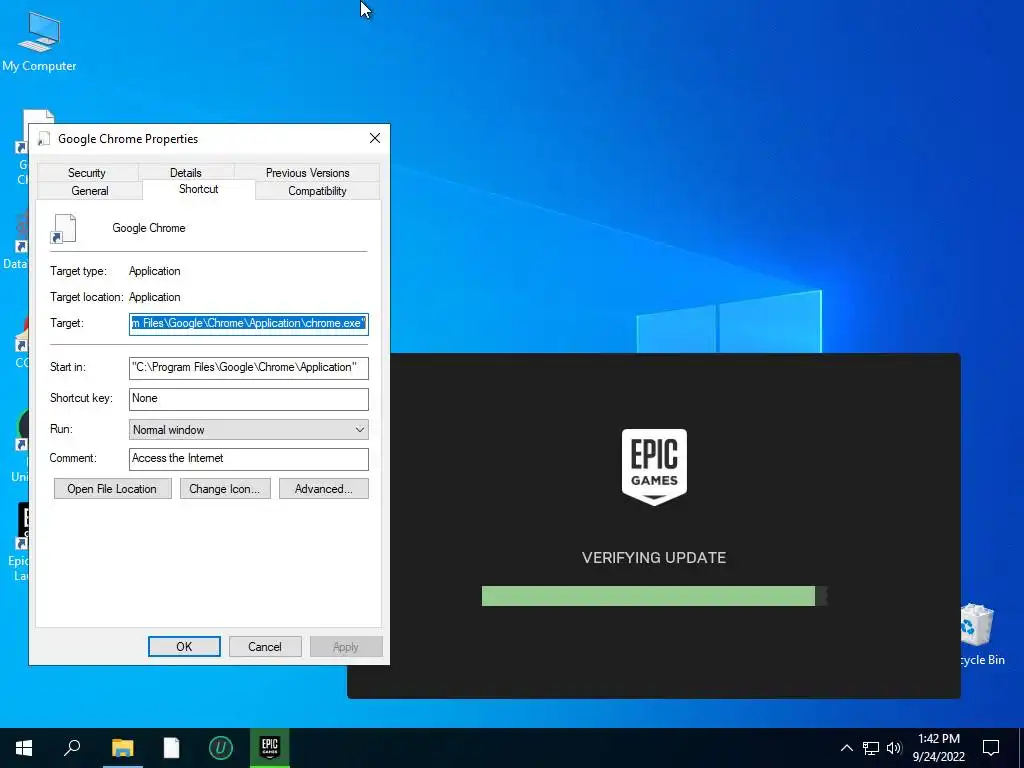Open taskbar search magnifier
This screenshot has height=768, width=1024.
72,748
